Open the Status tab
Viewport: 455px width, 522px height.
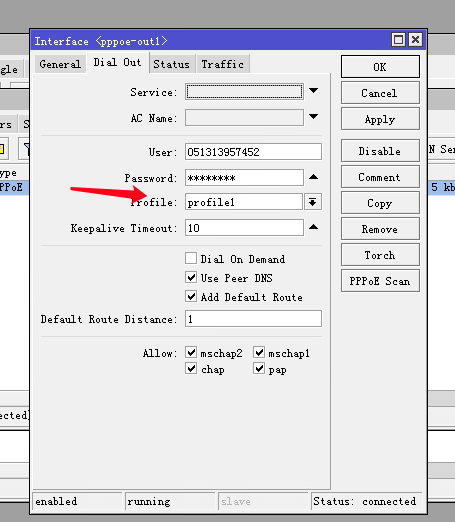coord(171,64)
